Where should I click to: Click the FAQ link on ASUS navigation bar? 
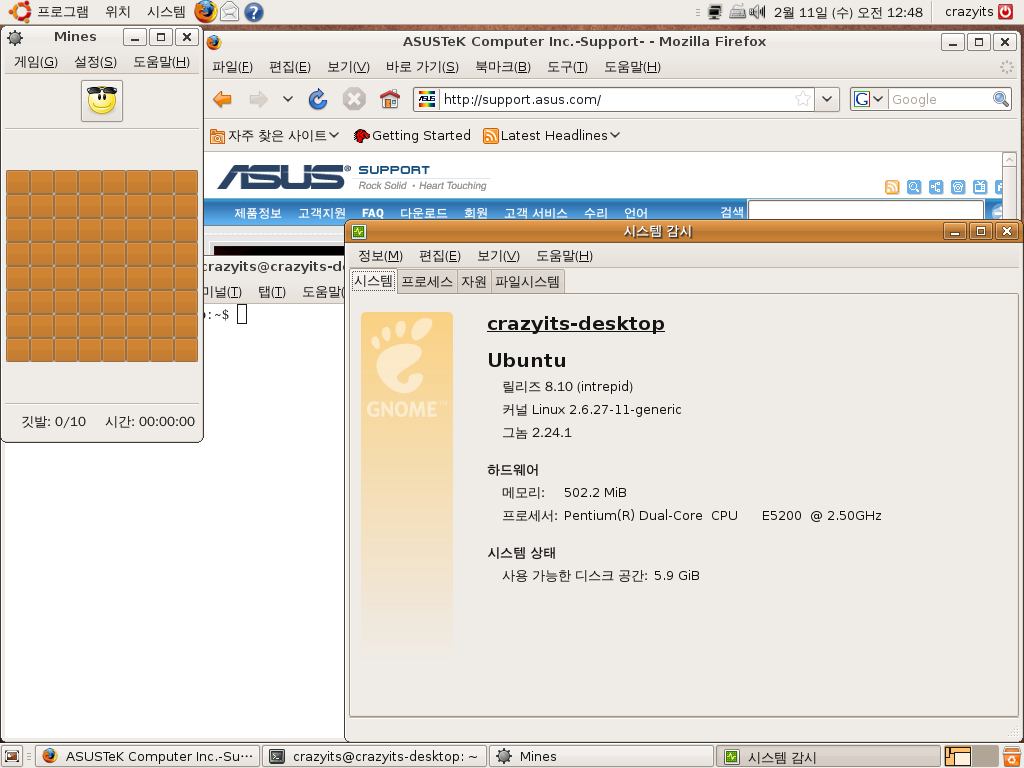pyautogui.click(x=372, y=213)
